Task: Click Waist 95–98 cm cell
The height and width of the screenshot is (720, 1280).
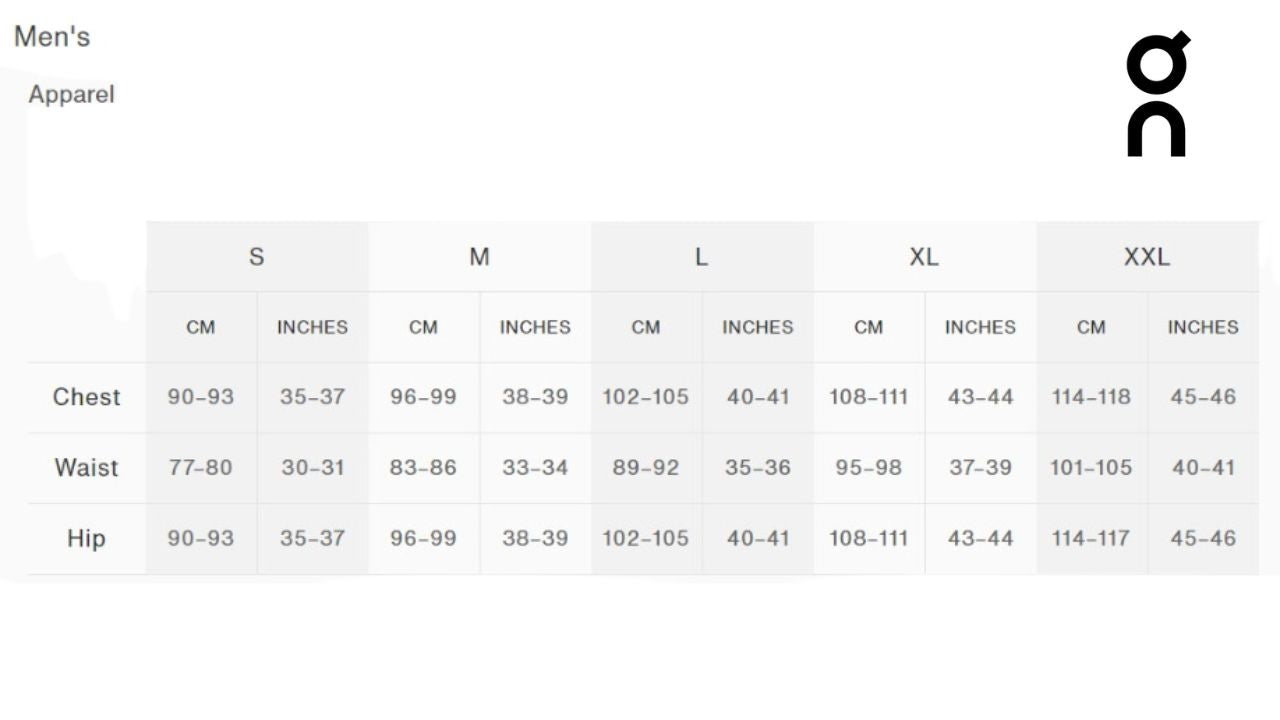Action: click(868, 467)
